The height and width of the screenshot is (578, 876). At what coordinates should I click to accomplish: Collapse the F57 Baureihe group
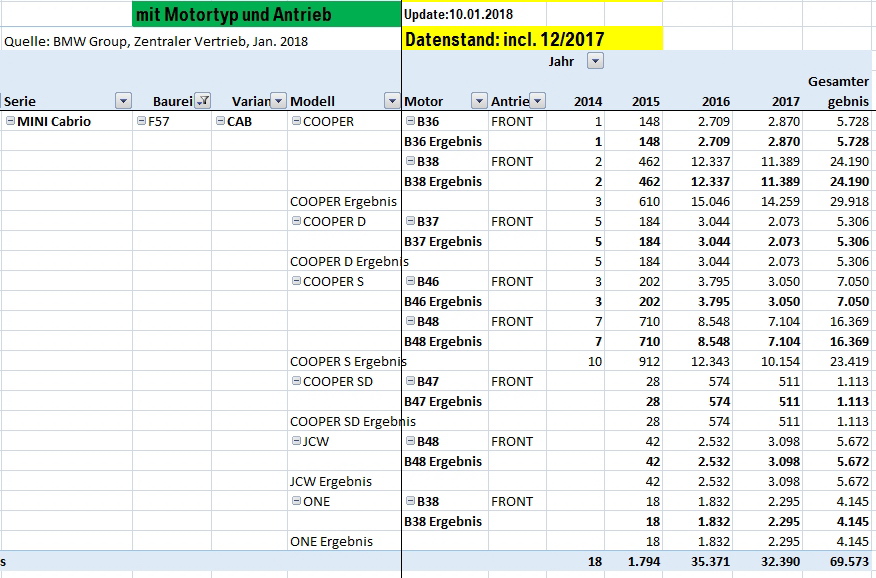(141, 121)
